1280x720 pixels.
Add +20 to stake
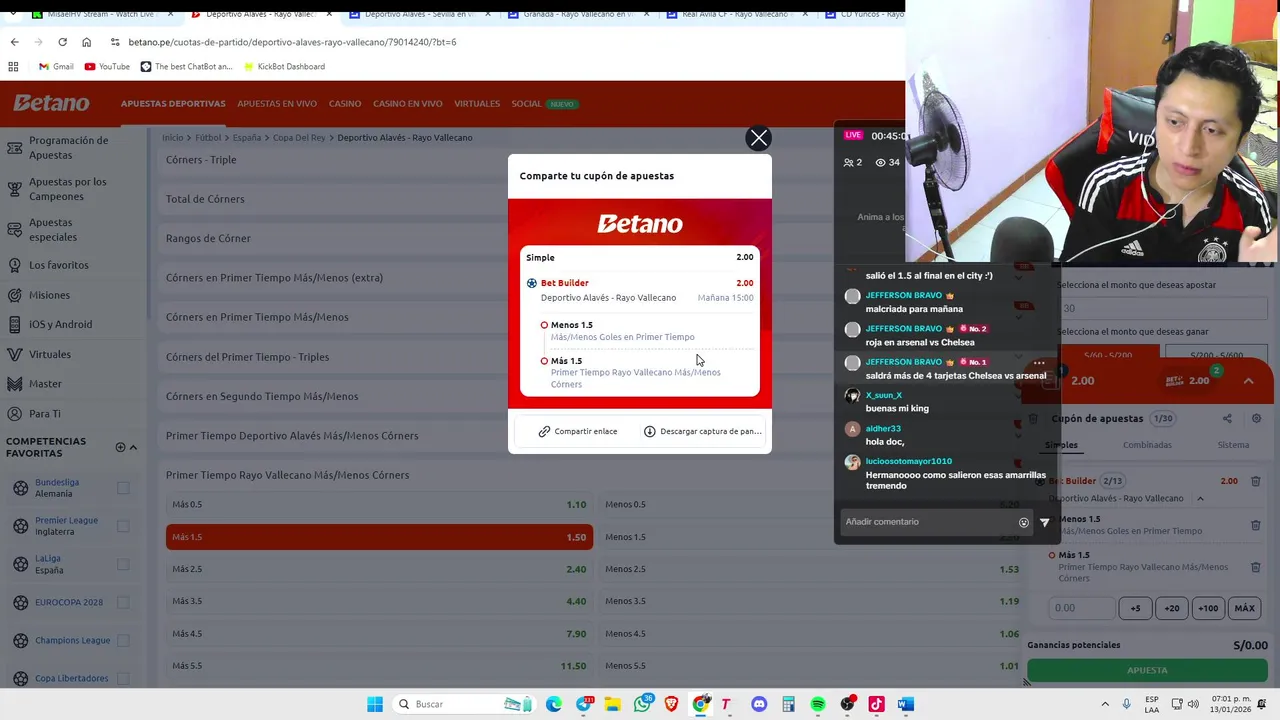(x=1171, y=608)
